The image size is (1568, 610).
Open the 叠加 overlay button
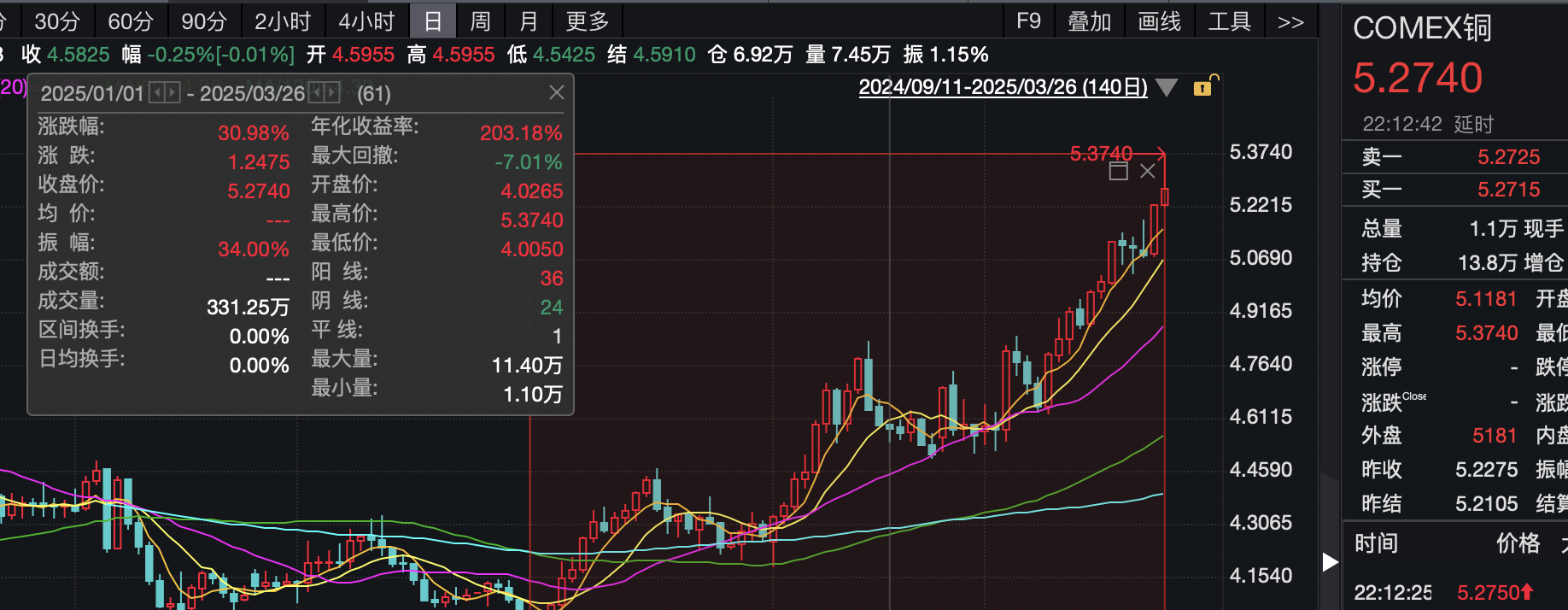1089,21
